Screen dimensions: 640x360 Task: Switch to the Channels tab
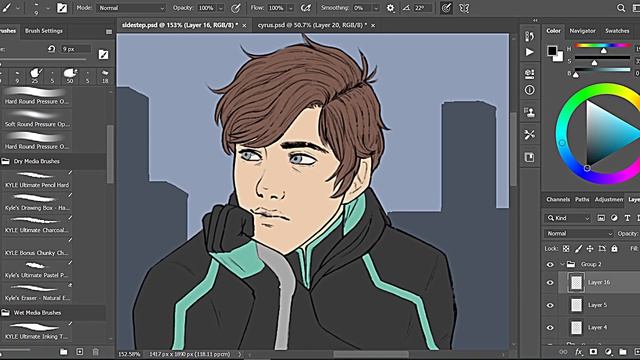point(558,199)
